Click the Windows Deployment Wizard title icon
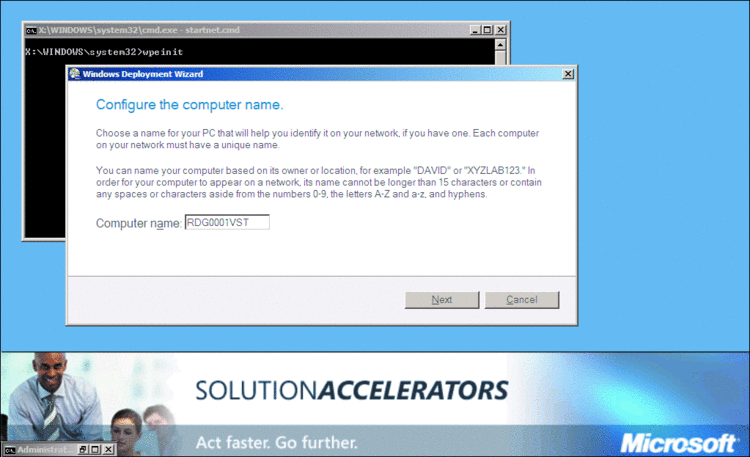The width and height of the screenshot is (750, 457). pos(75,74)
